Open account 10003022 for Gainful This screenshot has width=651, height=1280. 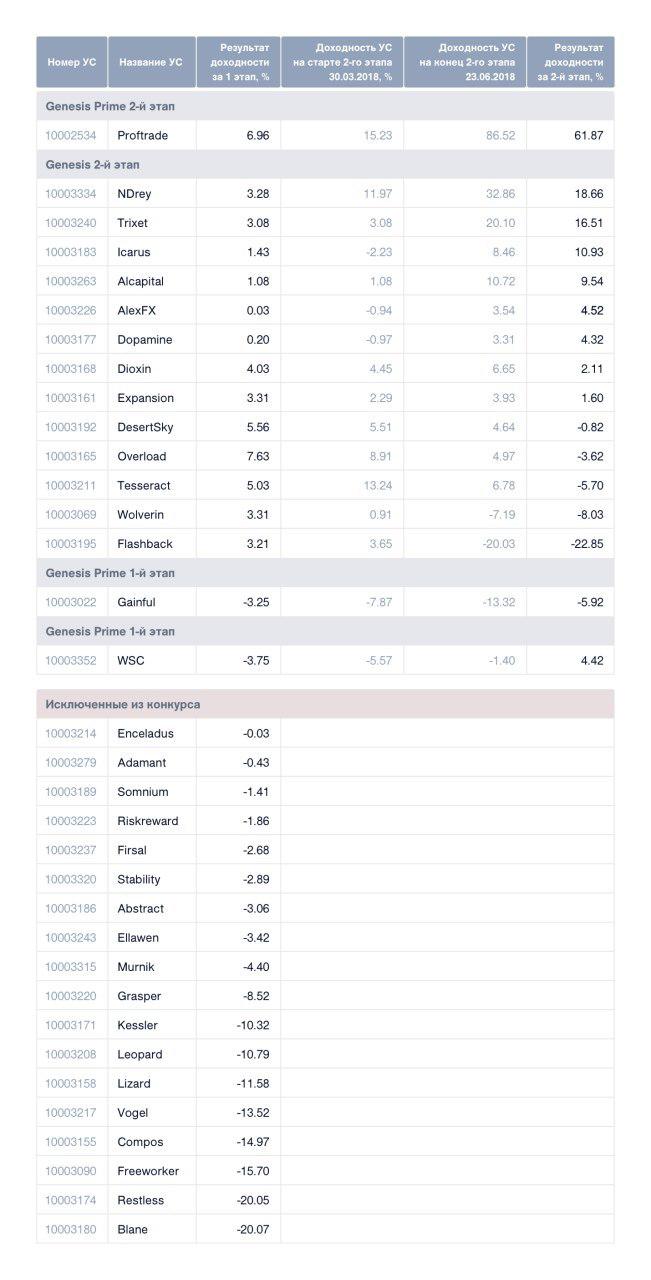coord(70,602)
